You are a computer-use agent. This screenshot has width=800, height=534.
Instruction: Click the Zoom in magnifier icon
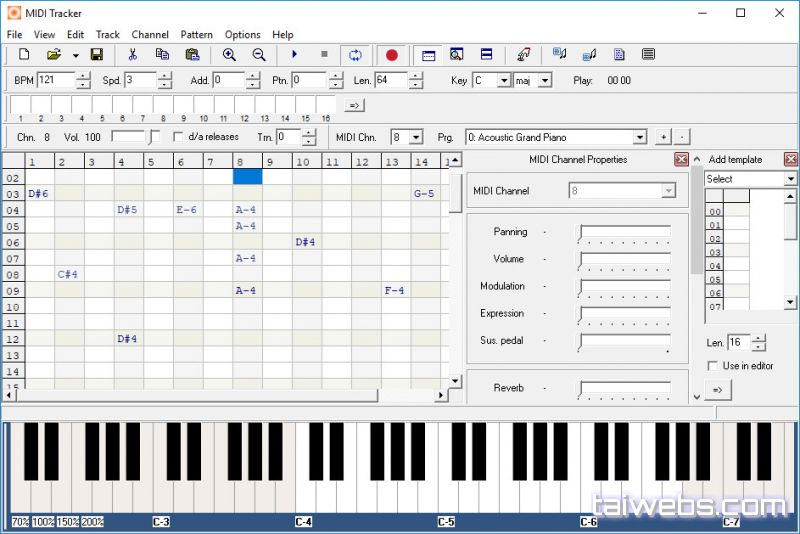229,55
